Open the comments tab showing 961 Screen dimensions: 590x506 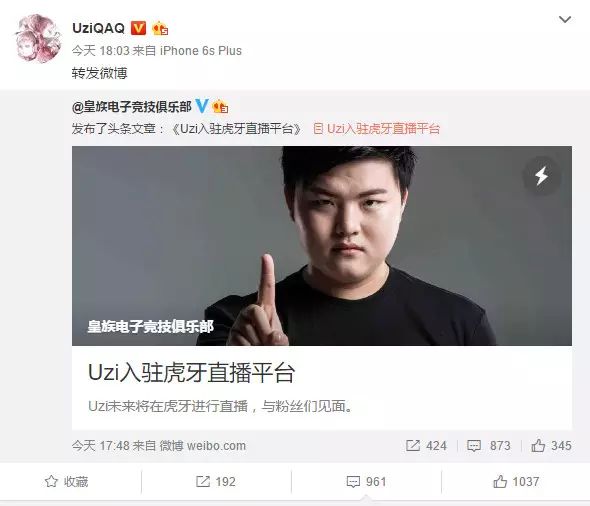(x=366, y=482)
